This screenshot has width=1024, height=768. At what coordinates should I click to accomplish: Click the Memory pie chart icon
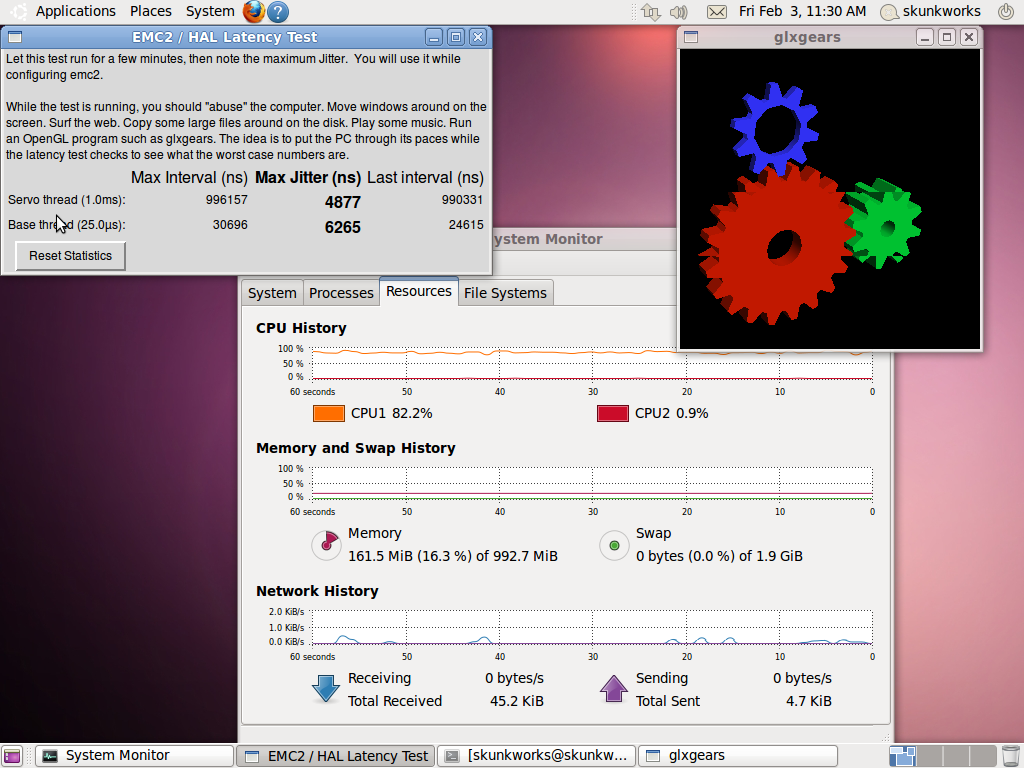[x=326, y=545]
